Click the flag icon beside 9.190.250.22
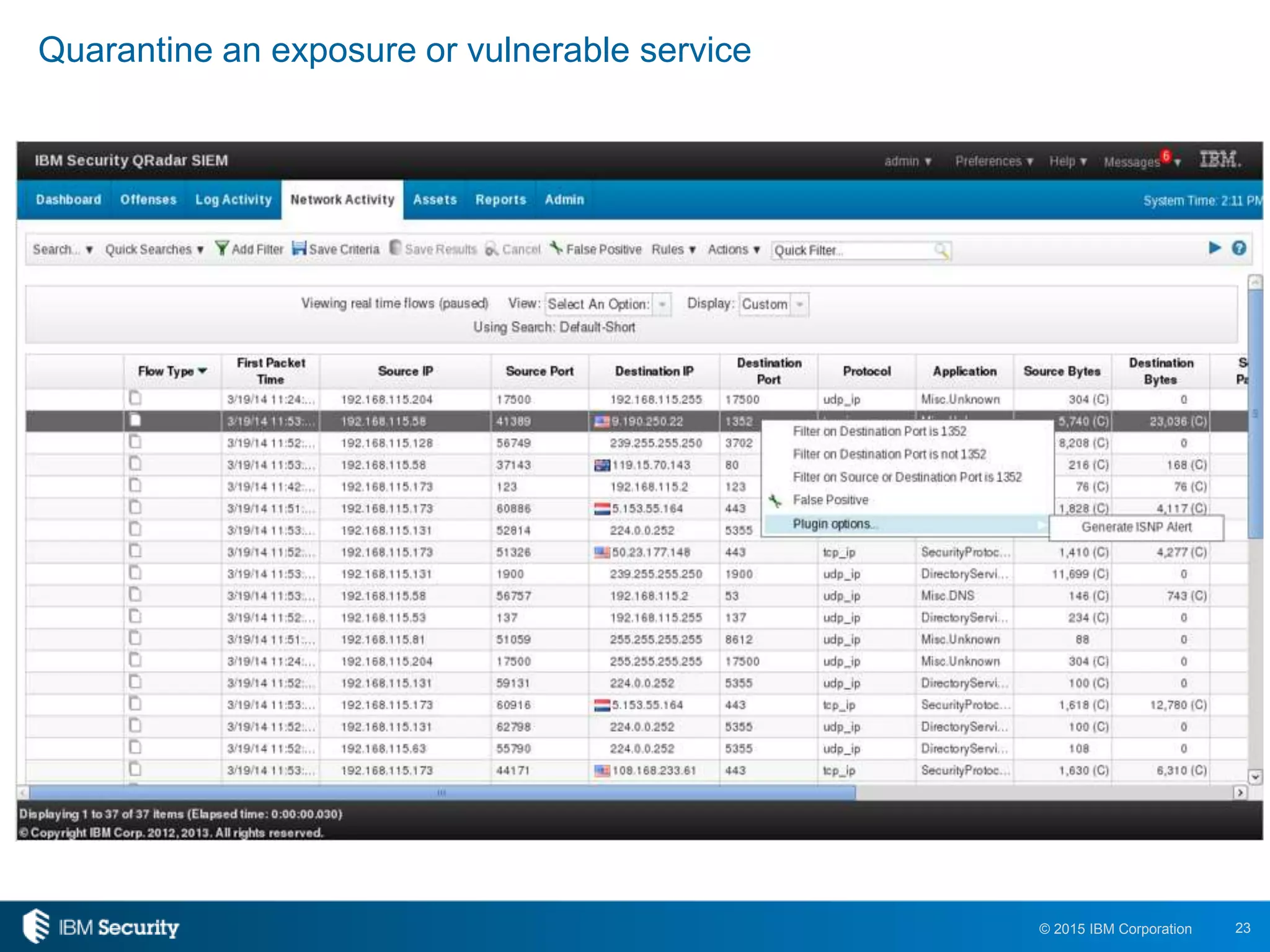This screenshot has width=1270, height=952. (602, 421)
